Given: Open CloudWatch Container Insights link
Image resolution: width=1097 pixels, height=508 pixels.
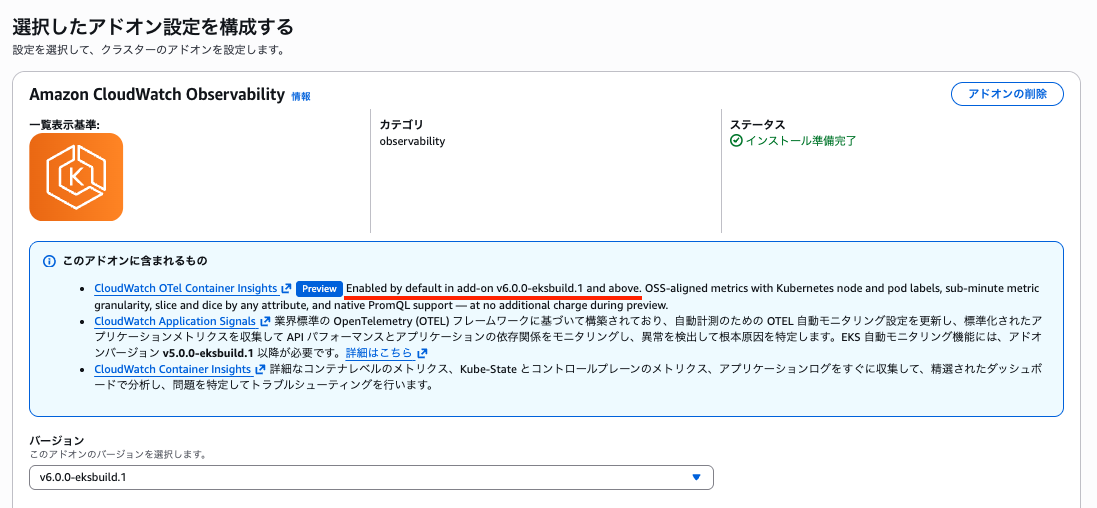Looking at the screenshot, I should click(172, 369).
